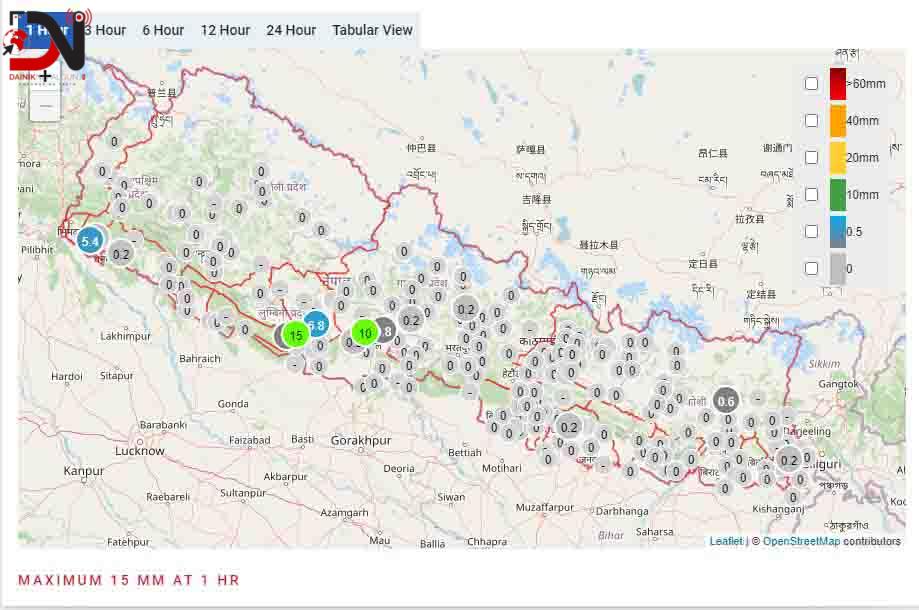Zoom out using the minus button
Viewport: 919px width, 610px height.
[x=46, y=106]
